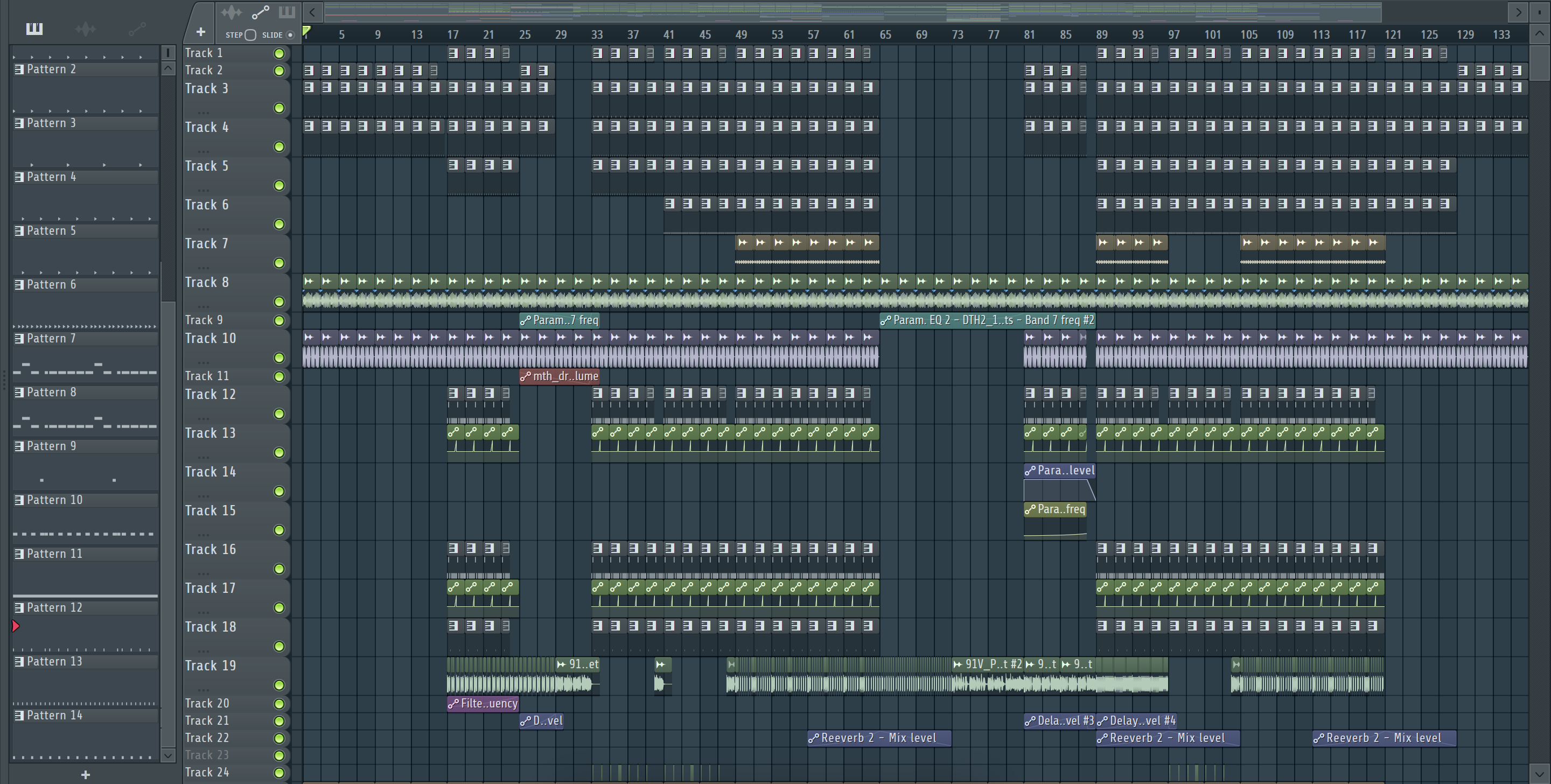Click the last 'Reeverb 2 - Mix level' clip

click(1384, 738)
